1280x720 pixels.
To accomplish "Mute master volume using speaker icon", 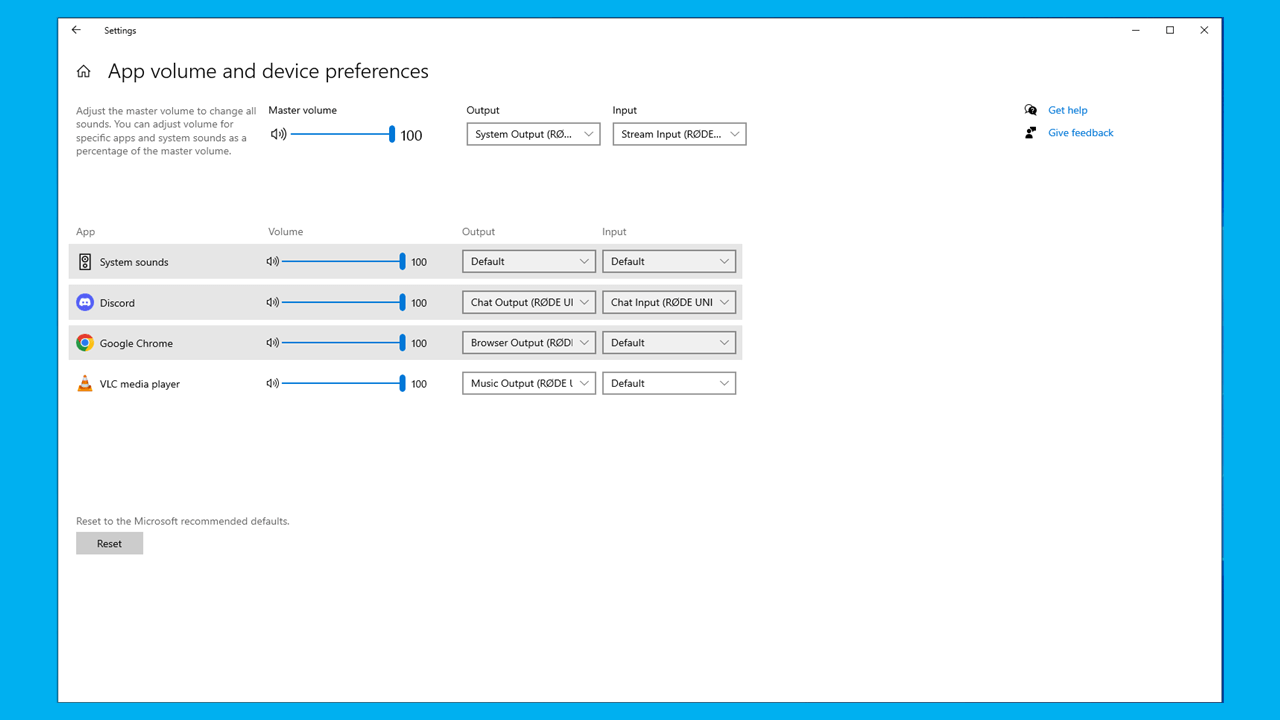I will [278, 134].
